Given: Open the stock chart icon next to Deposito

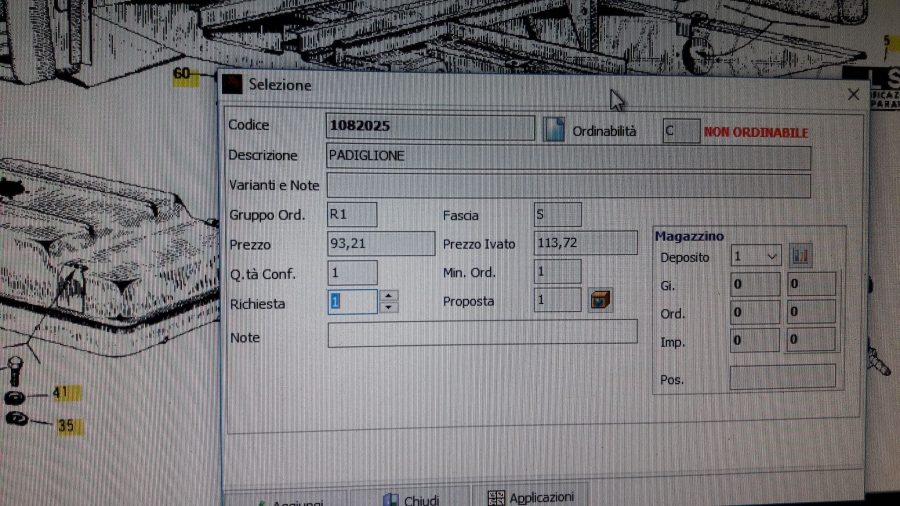Looking at the screenshot, I should (800, 256).
